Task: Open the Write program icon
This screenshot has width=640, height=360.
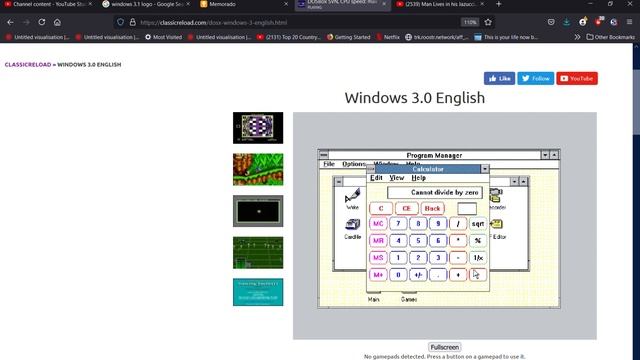Action: tap(352, 199)
